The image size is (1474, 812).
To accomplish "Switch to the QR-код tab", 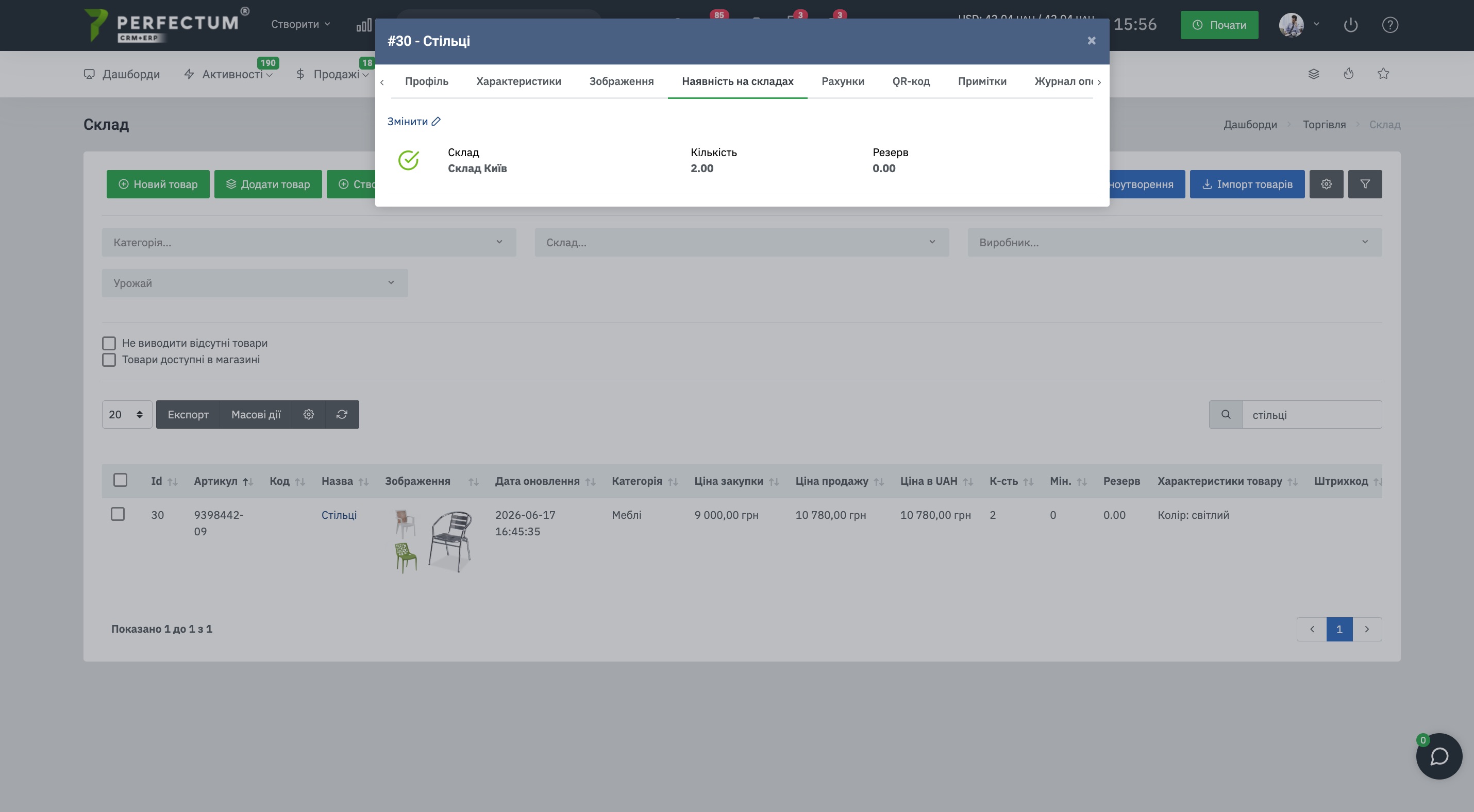I will tap(911, 81).
